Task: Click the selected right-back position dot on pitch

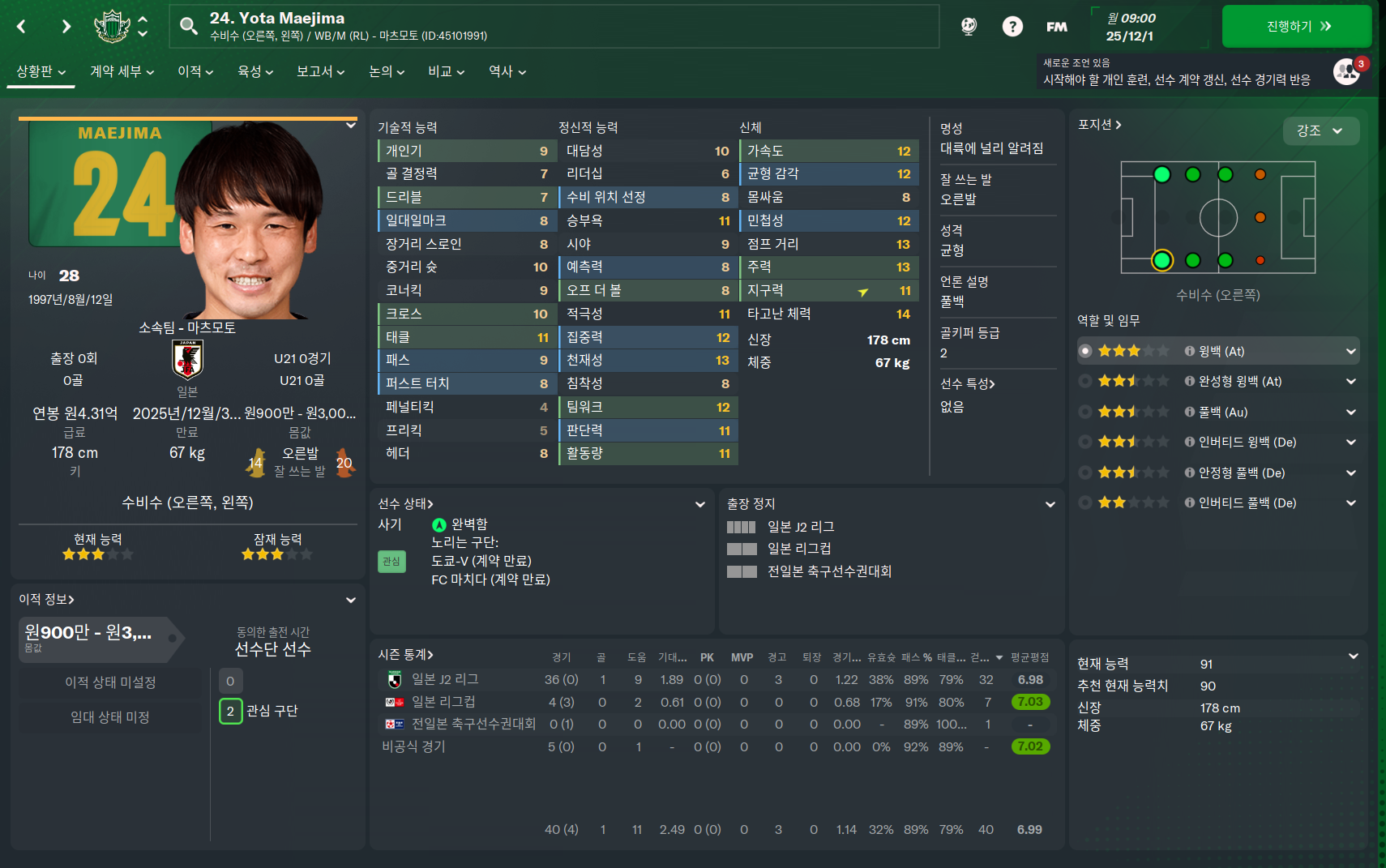Action: coord(1161,260)
